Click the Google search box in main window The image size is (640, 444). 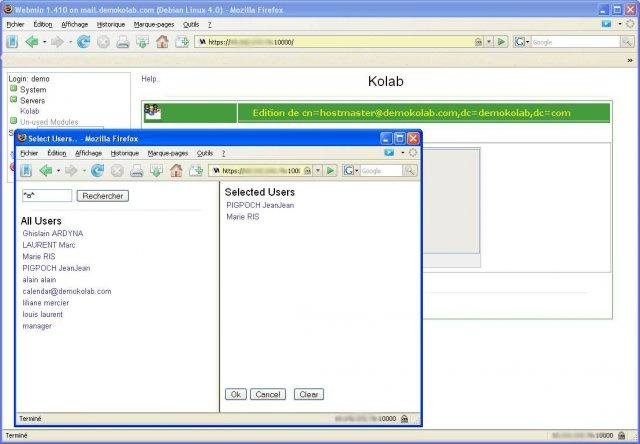click(x=575, y=42)
